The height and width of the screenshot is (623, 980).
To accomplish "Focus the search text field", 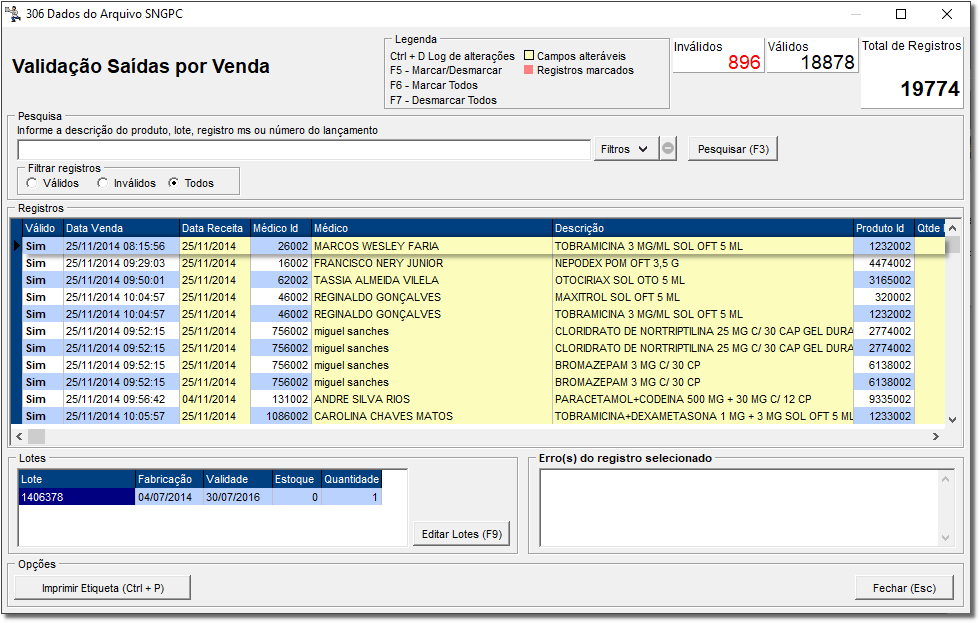I will (x=304, y=149).
